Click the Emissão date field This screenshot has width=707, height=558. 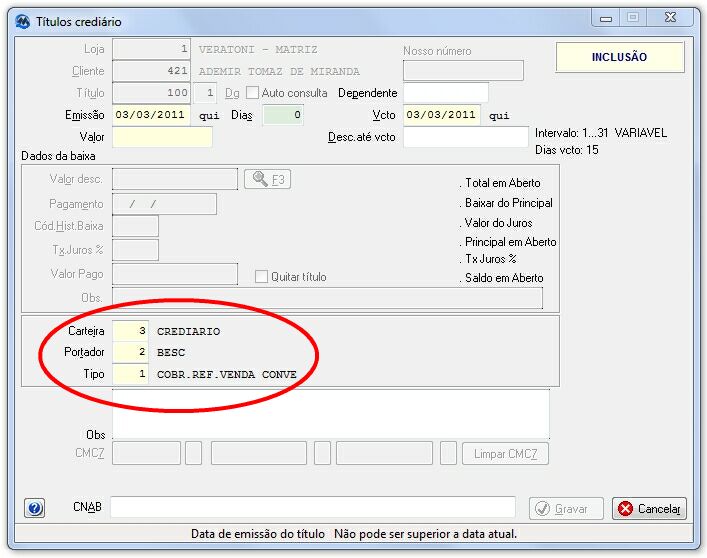[x=151, y=115]
